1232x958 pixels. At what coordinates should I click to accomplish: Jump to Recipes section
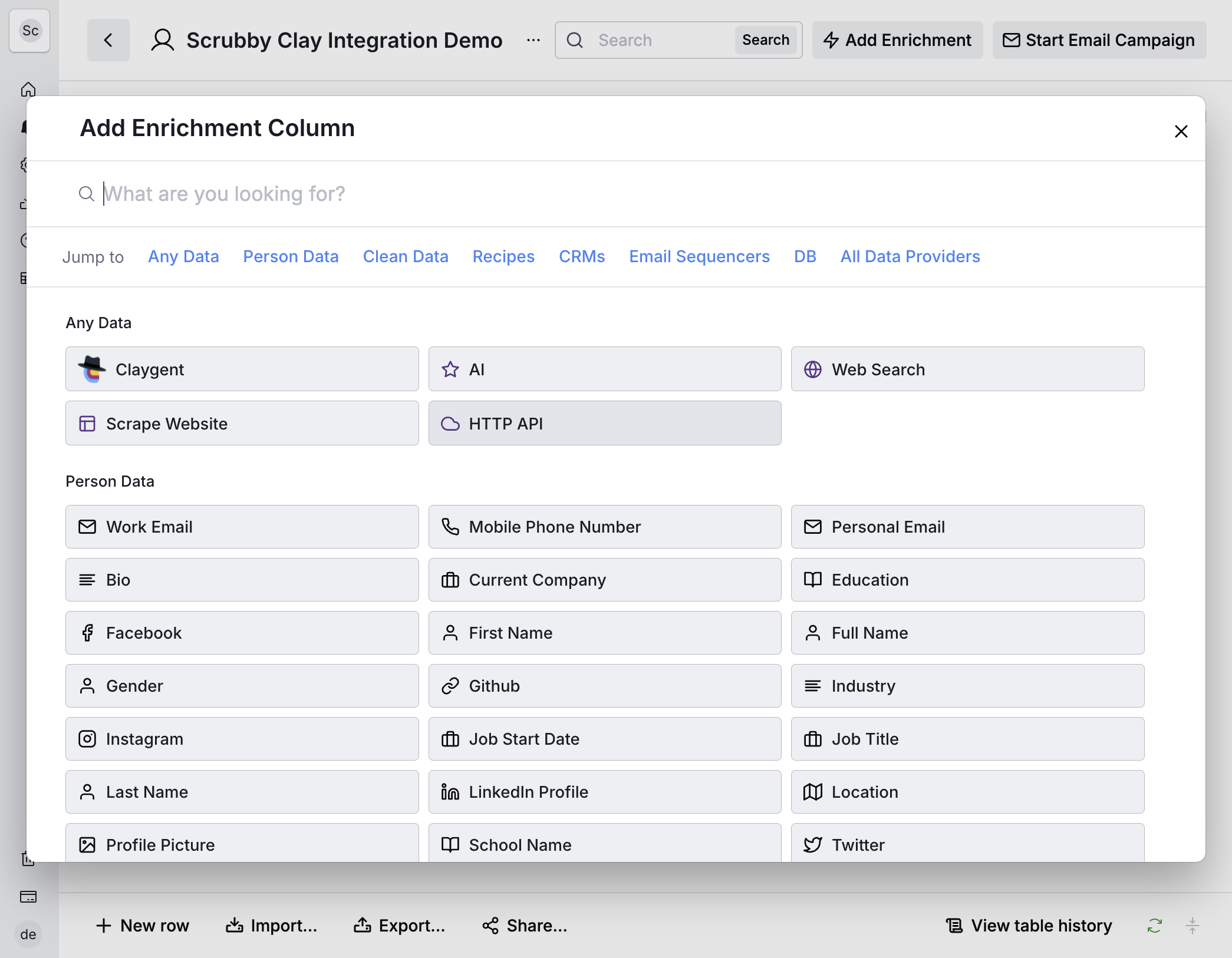point(503,256)
